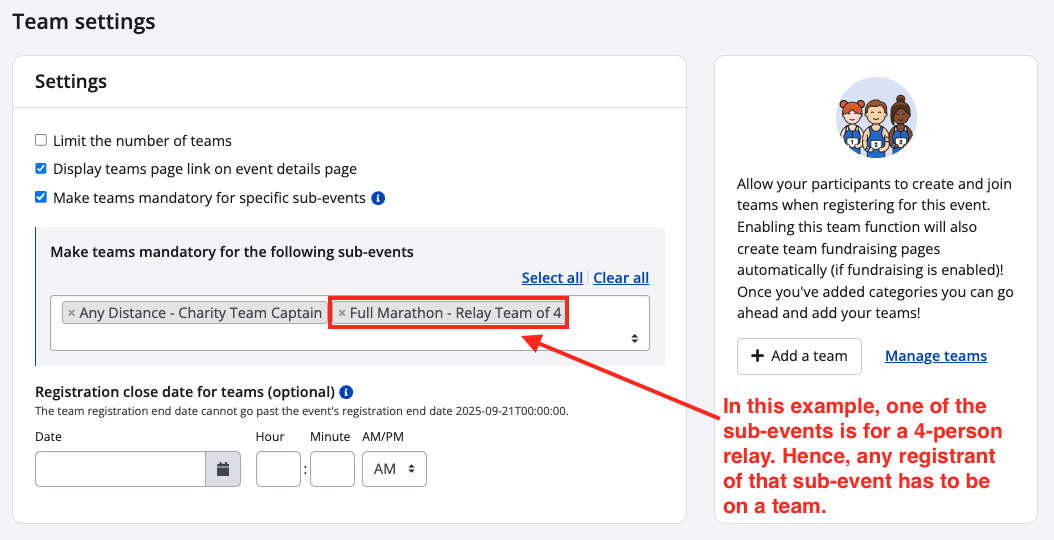This screenshot has height=540, width=1054.
Task: Open the AM/PM dropdown
Action: 394,469
